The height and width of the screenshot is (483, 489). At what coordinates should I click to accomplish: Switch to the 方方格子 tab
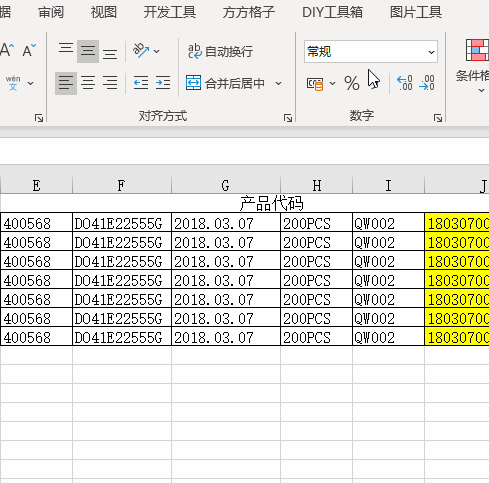249,12
